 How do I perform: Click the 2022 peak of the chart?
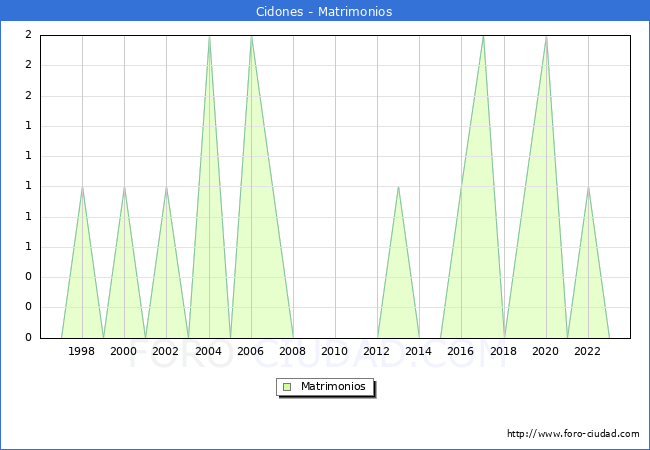[x=588, y=187]
